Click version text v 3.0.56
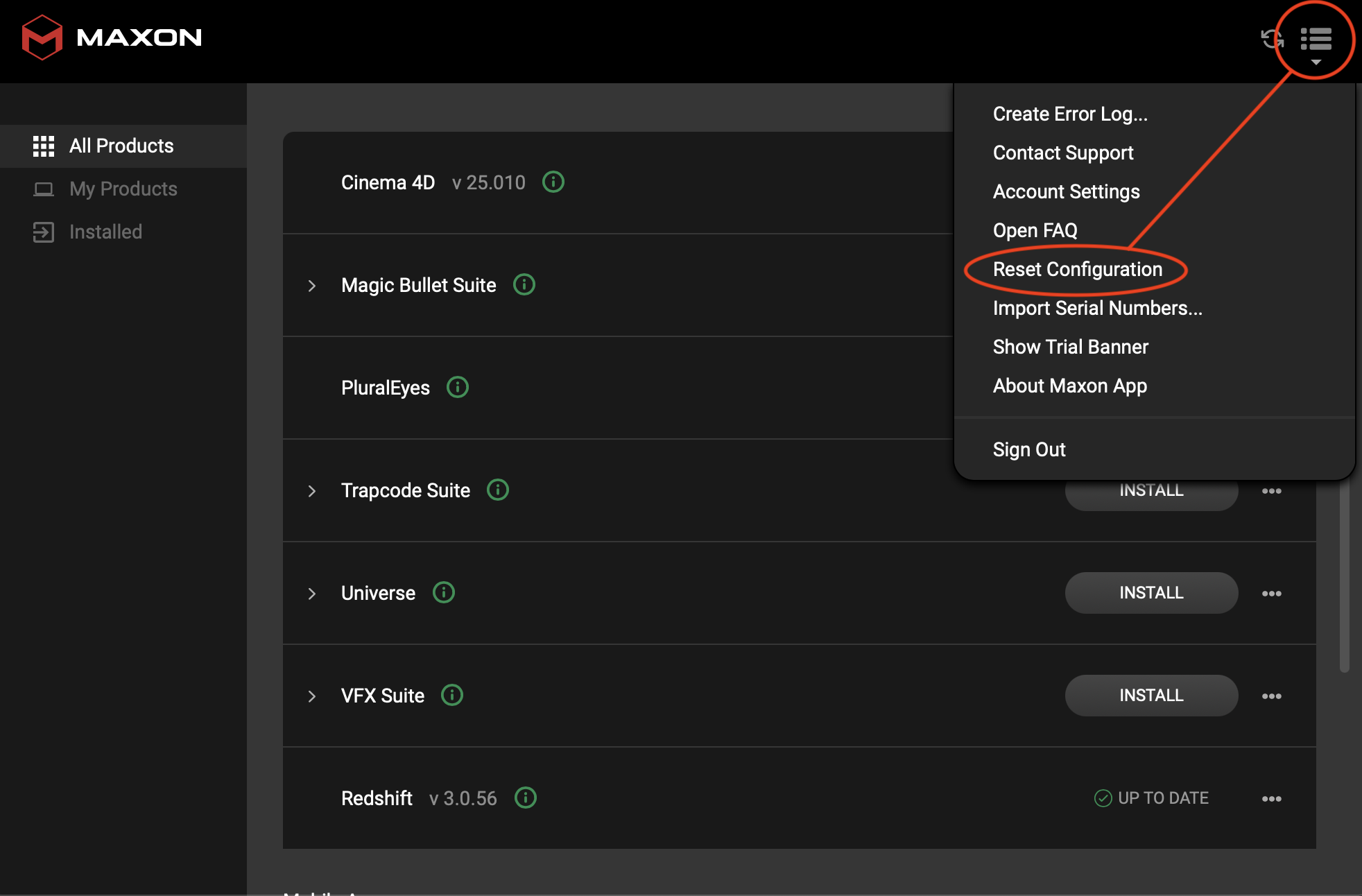Image resolution: width=1362 pixels, height=896 pixels. [463, 798]
